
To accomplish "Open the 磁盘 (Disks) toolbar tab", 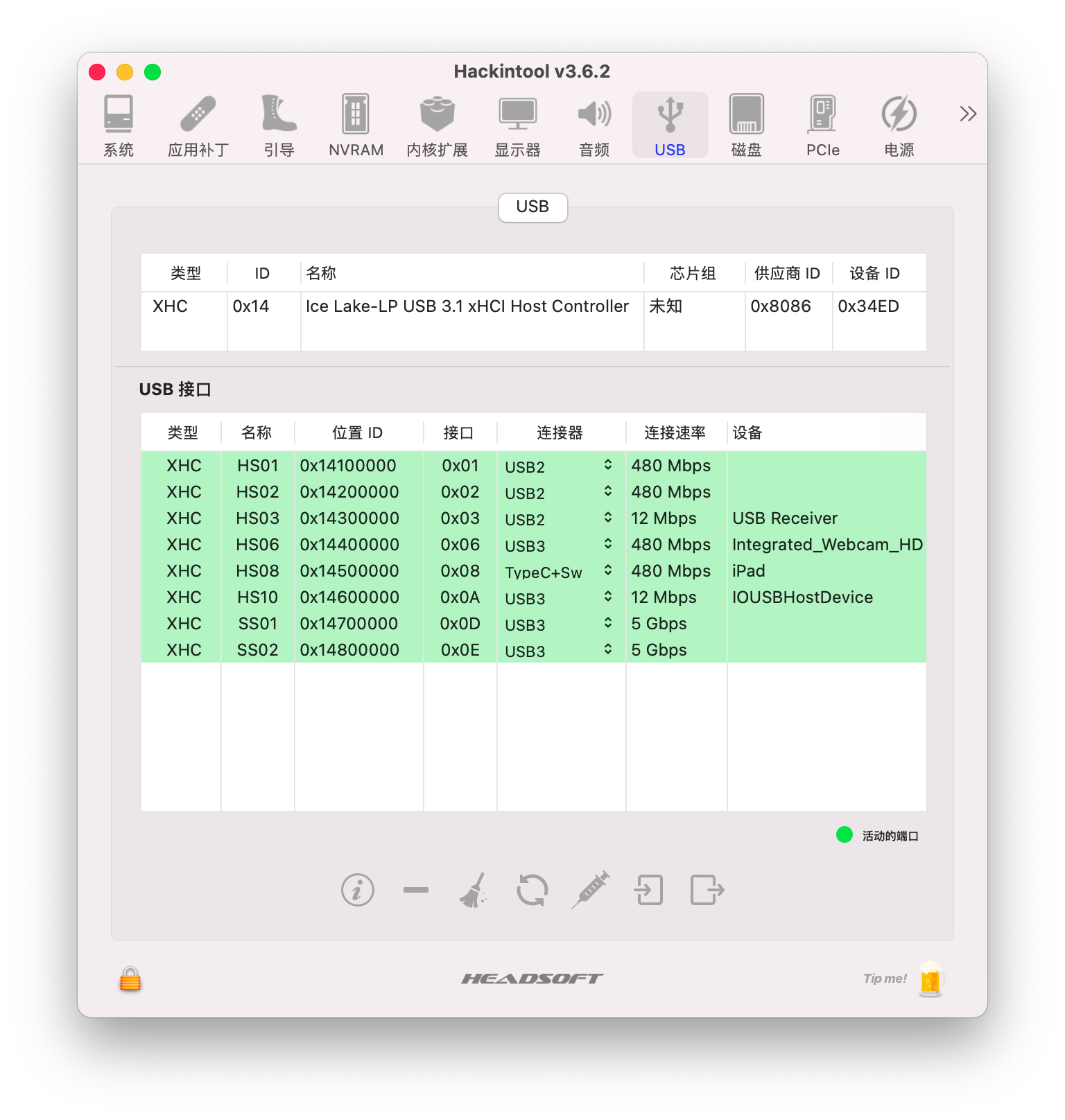I will [x=747, y=125].
